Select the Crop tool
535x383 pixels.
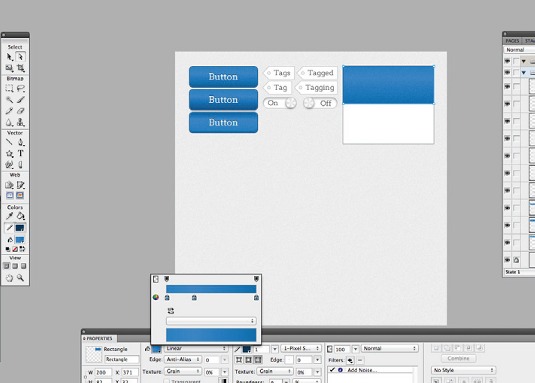pos(21,68)
